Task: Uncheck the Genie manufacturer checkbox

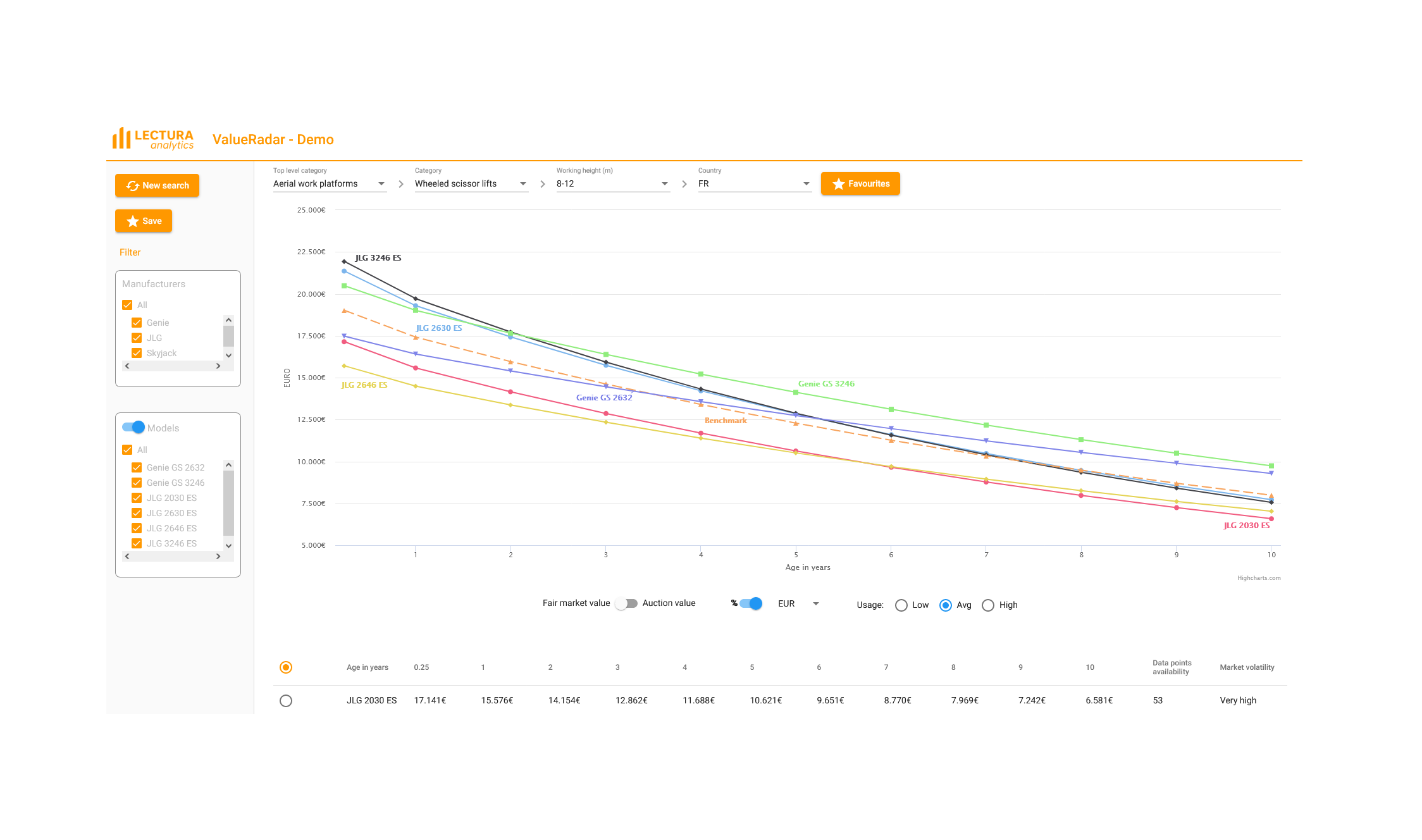Action: (137, 323)
